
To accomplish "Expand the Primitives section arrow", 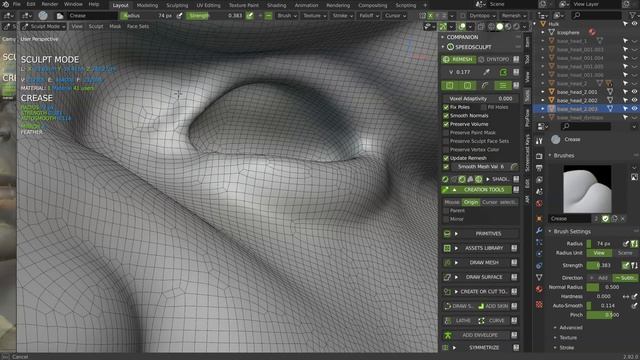I will (456, 234).
